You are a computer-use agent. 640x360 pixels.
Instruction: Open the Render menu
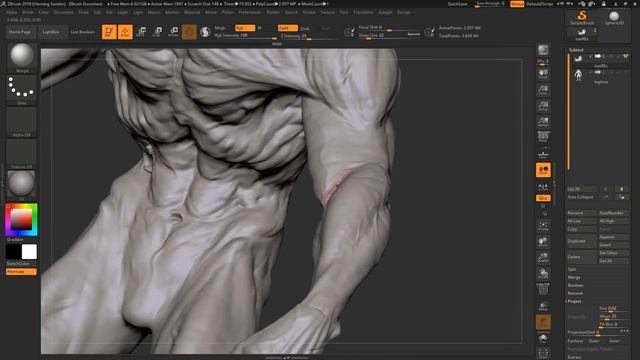(x=273, y=12)
